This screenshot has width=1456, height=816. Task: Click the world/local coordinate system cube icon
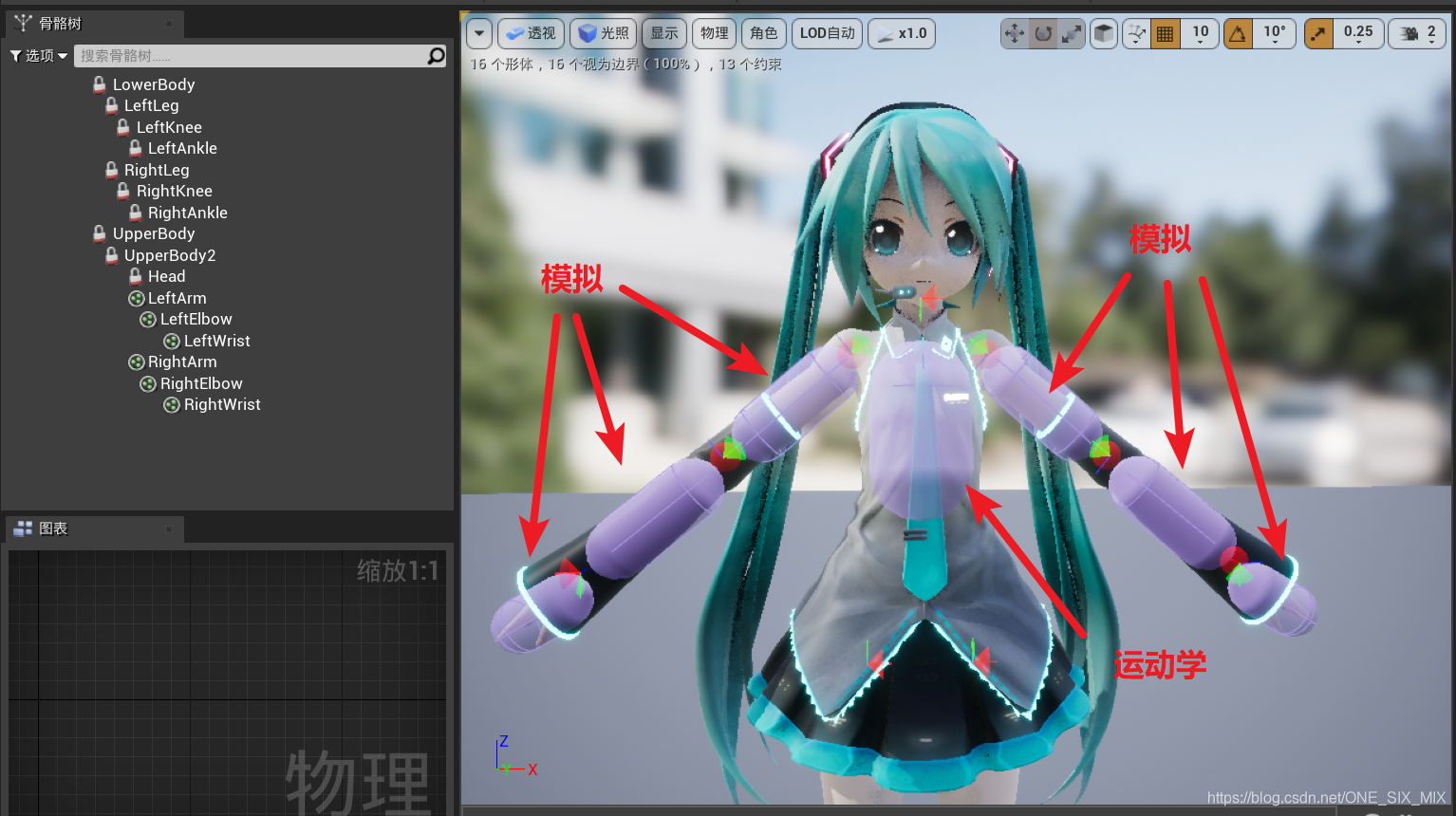coord(1103,33)
